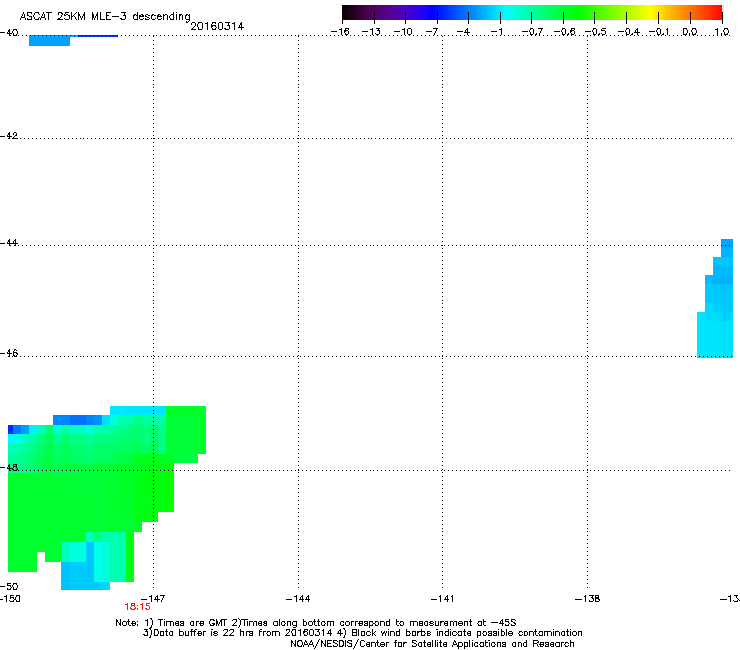Click the colorbar label '-0.4'
The width and height of the screenshot is (740, 650).
629,32
